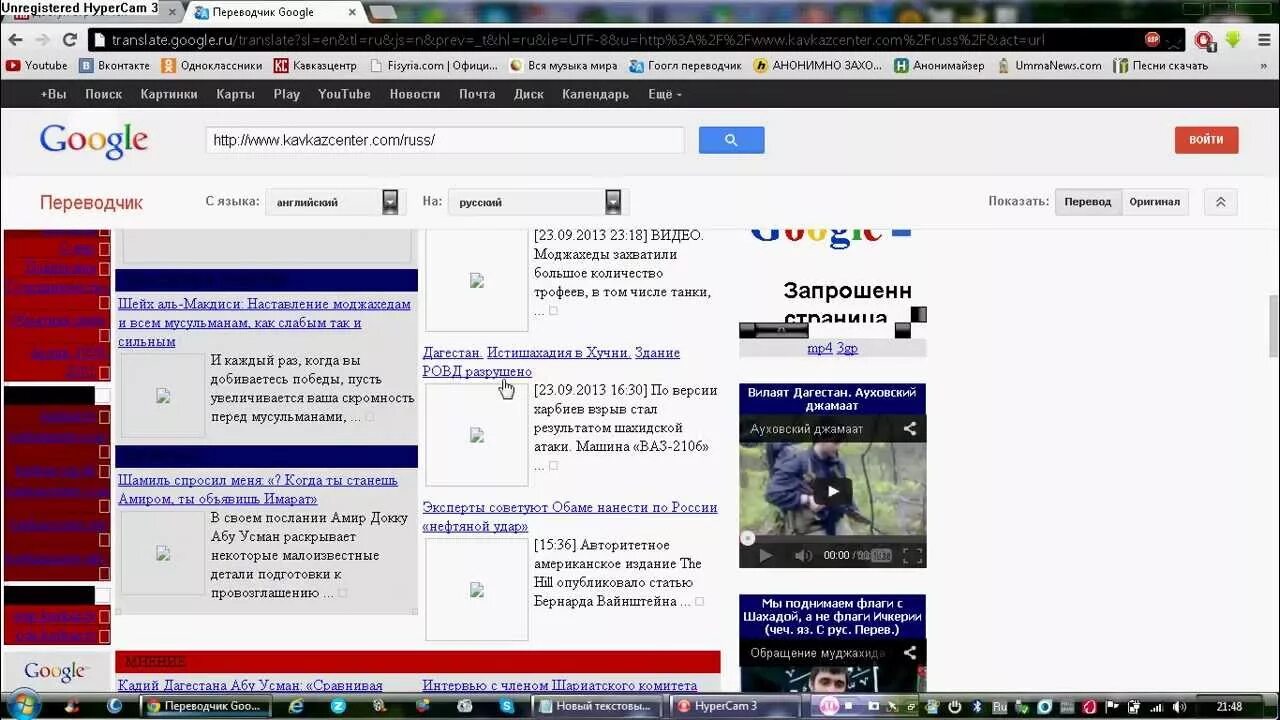Open source language dropdown английский
The width and height of the screenshot is (1280, 720).
(x=333, y=202)
